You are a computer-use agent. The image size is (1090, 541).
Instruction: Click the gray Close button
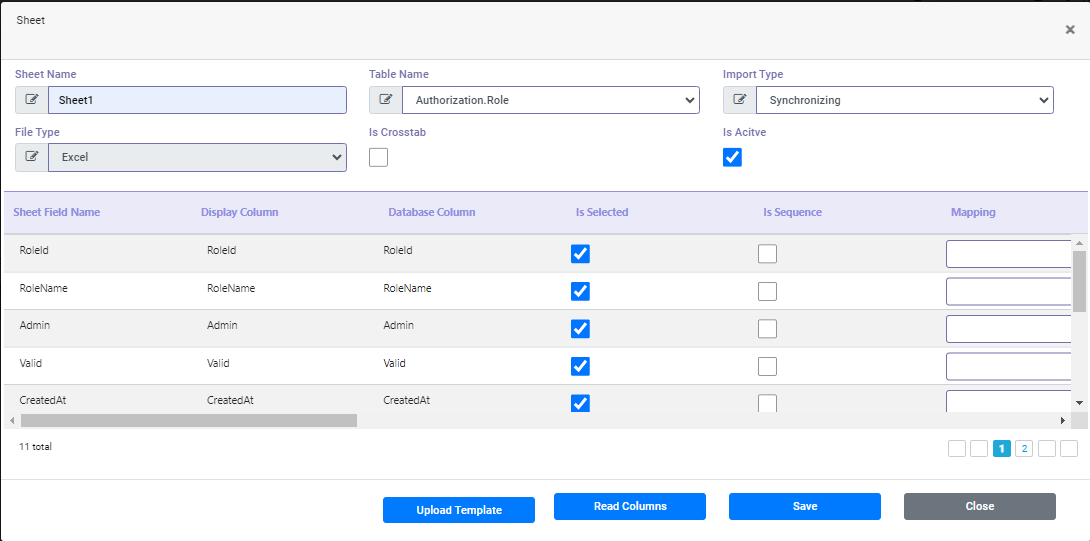[x=980, y=506]
